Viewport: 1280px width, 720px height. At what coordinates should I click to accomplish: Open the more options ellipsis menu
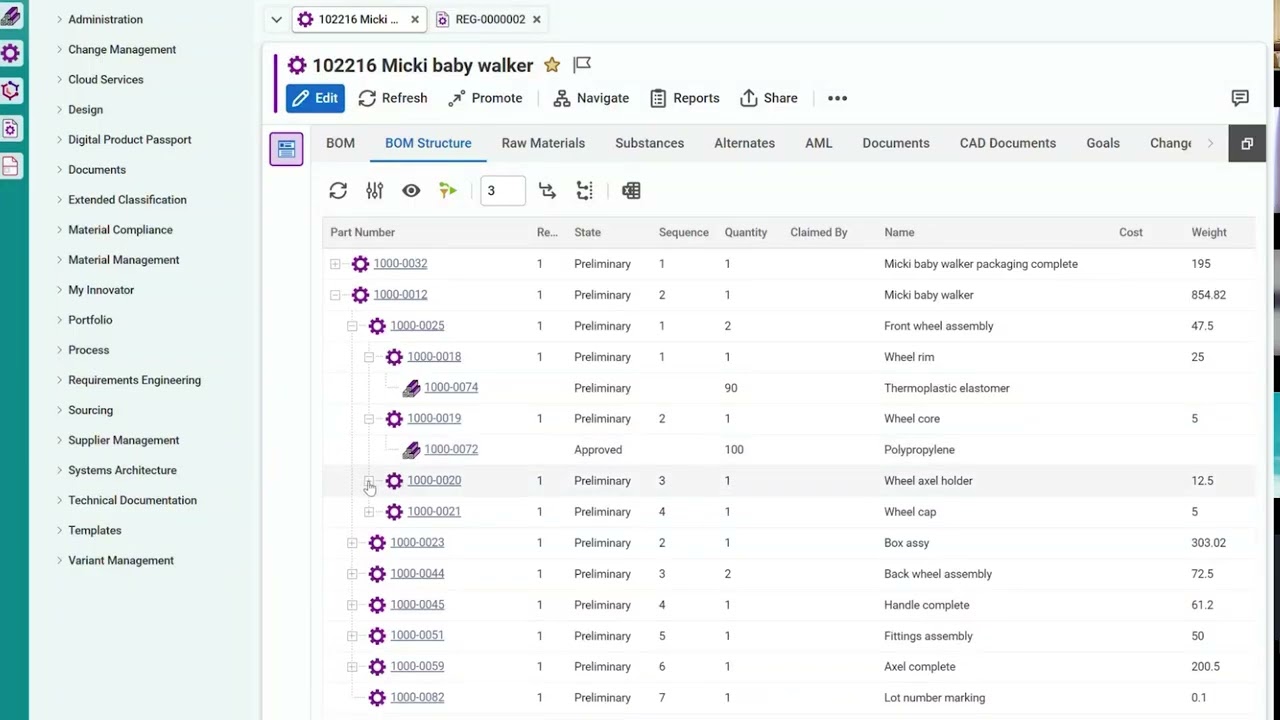838,98
